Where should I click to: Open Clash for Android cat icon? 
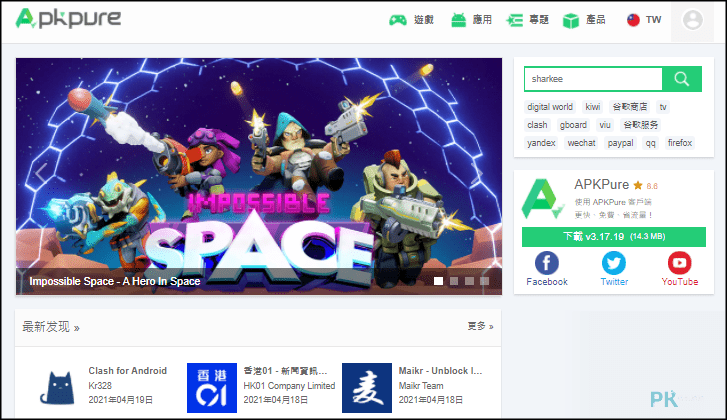[x=57, y=388]
